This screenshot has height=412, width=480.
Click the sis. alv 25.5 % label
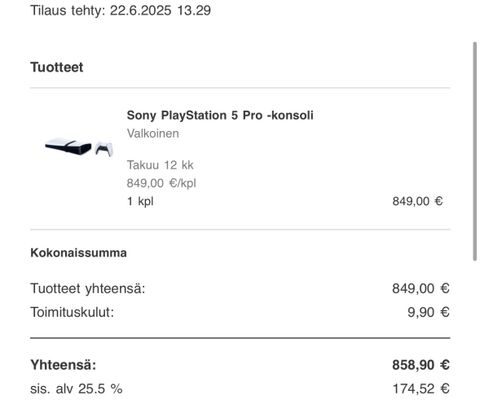tap(76, 389)
